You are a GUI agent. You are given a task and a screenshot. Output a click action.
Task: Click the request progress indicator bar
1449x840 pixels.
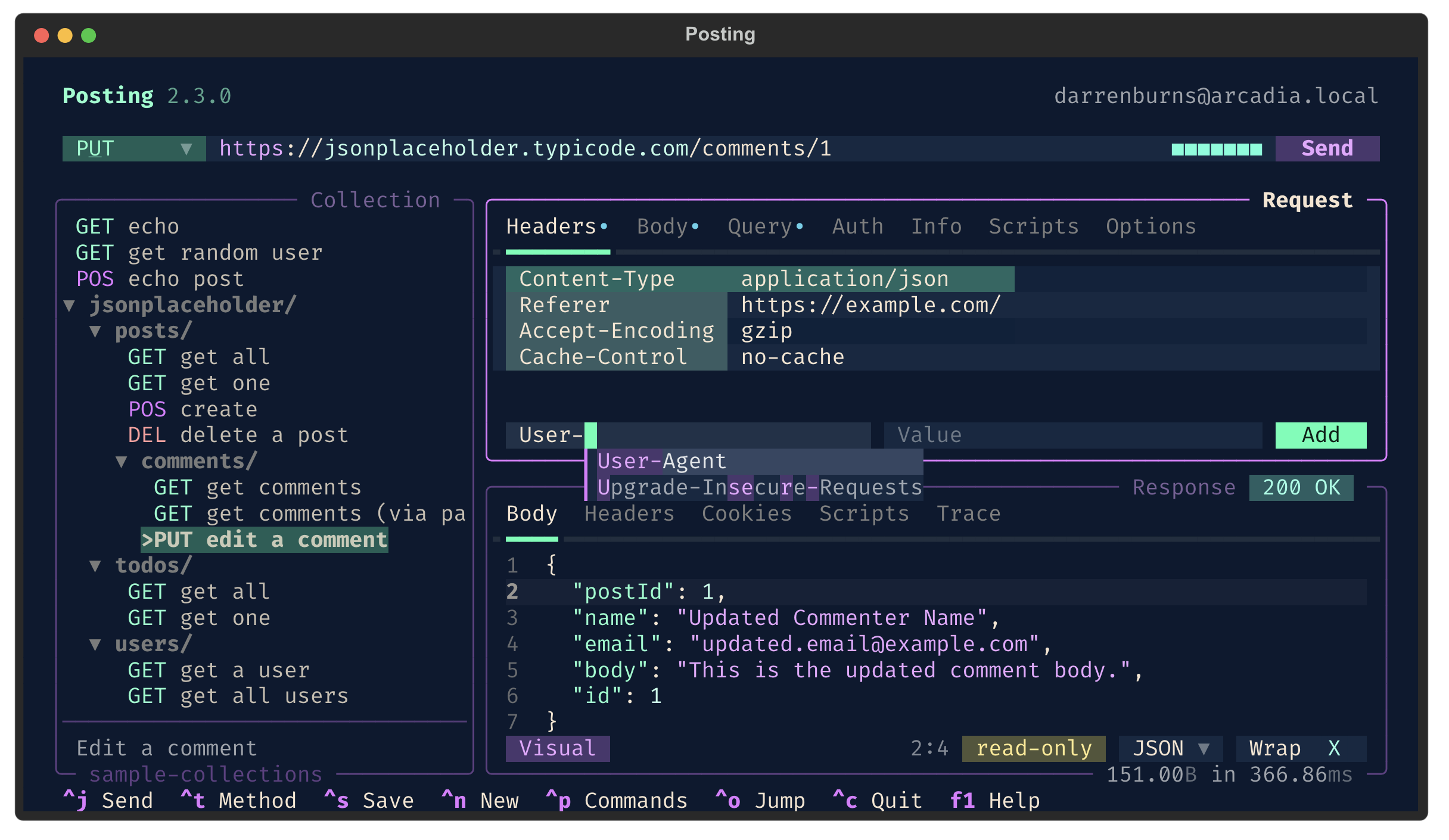click(x=1217, y=149)
